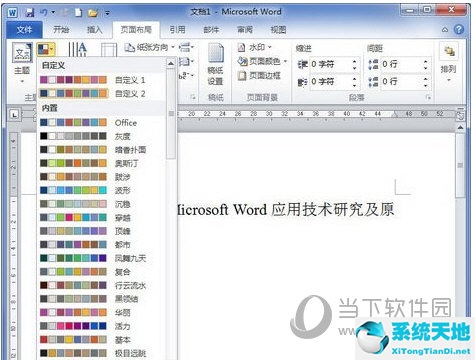The height and width of the screenshot is (360, 475).
Task: Increase left indent with up spinner
Action: (x=355, y=61)
